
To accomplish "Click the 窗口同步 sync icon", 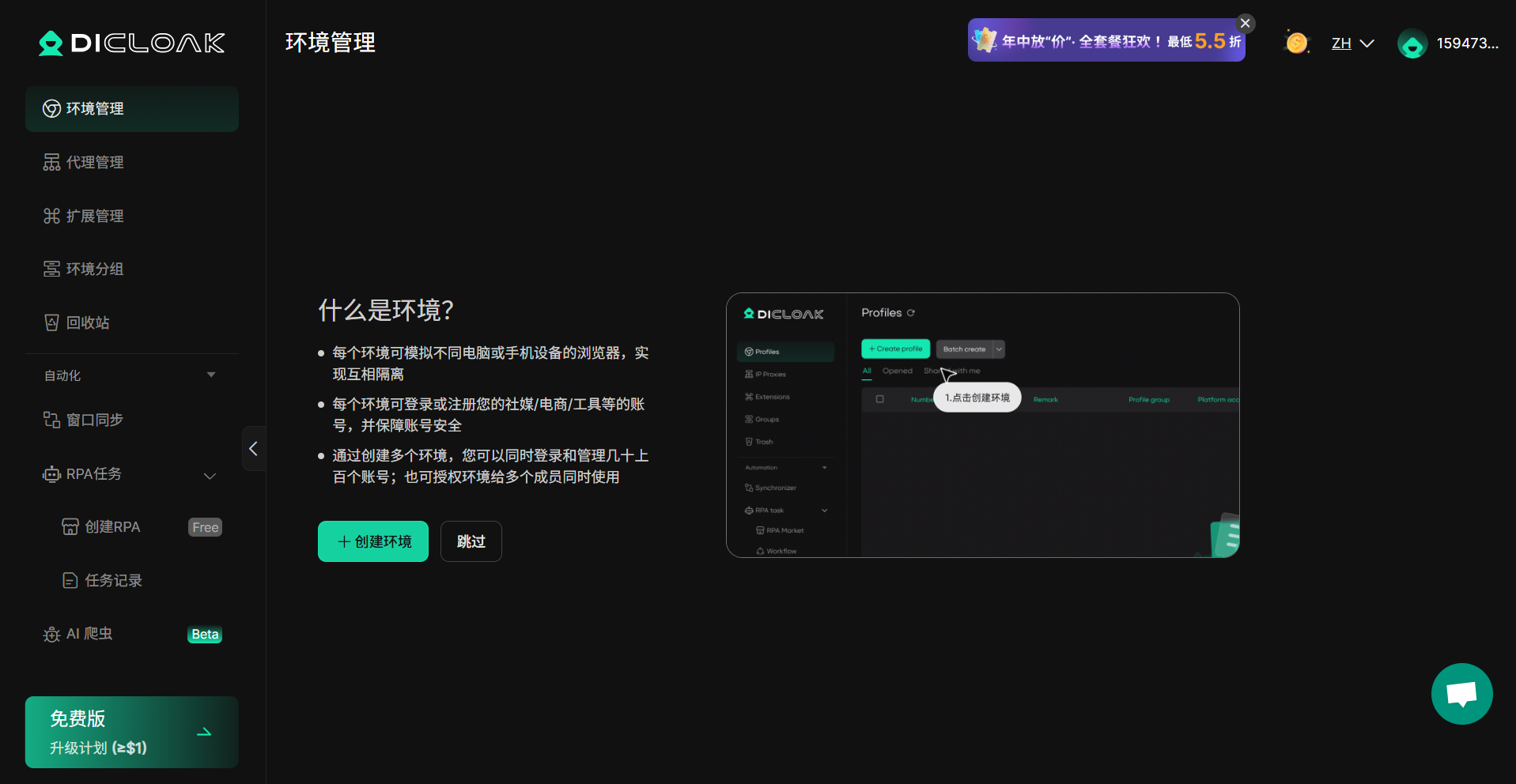I will pyautogui.click(x=51, y=420).
